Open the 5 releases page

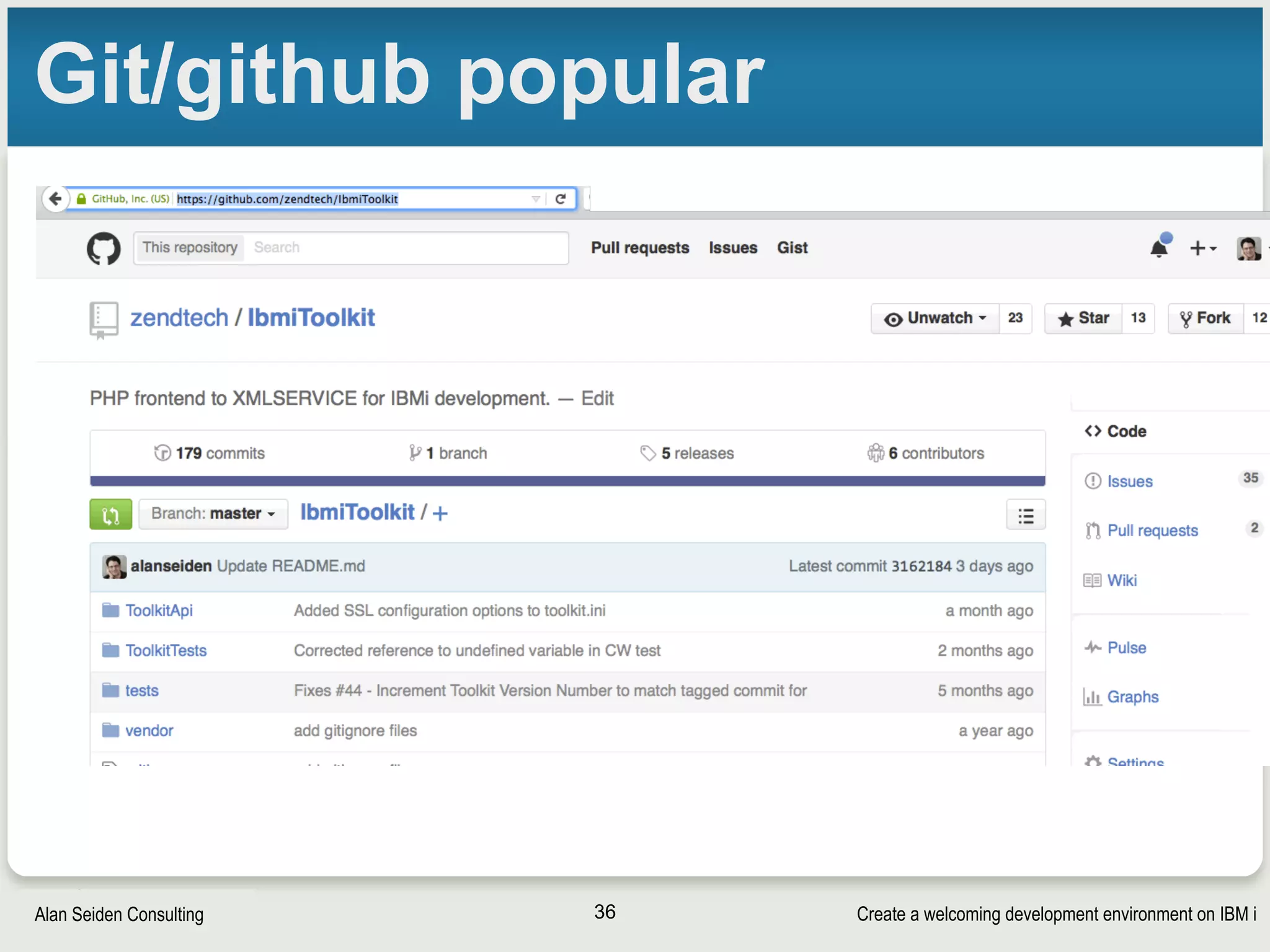(687, 453)
